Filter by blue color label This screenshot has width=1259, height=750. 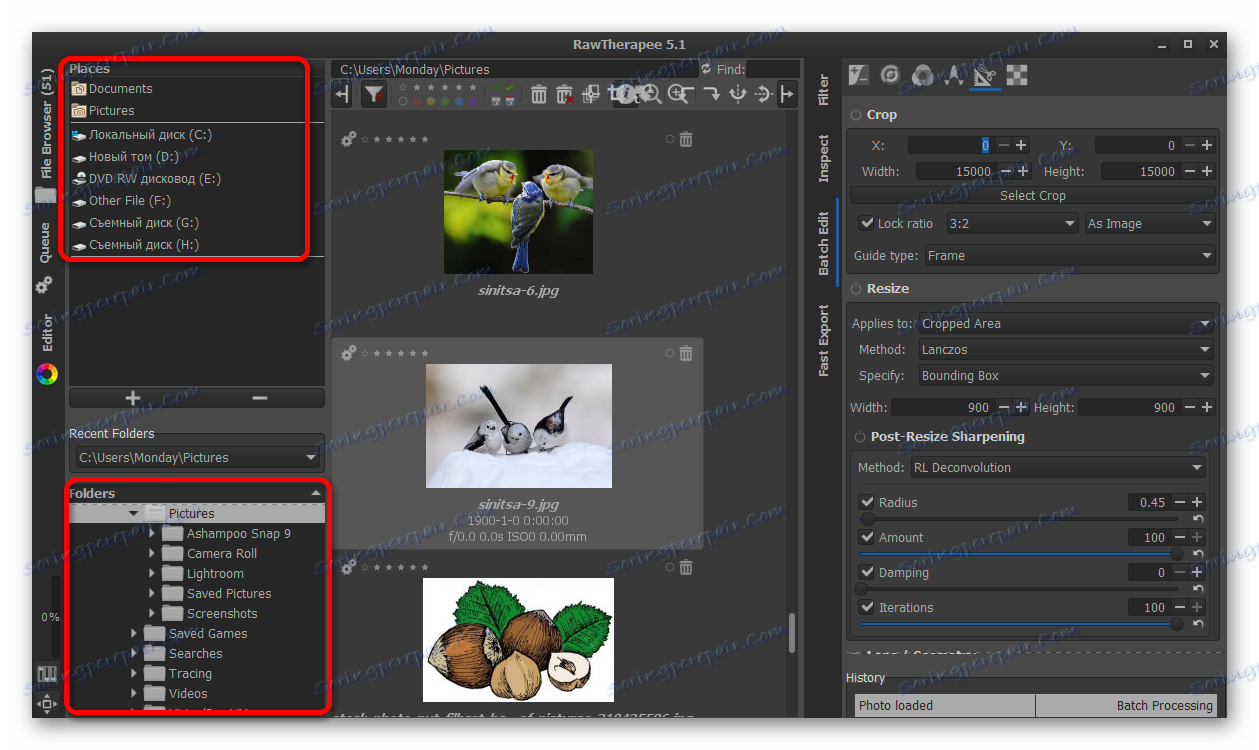pos(459,101)
